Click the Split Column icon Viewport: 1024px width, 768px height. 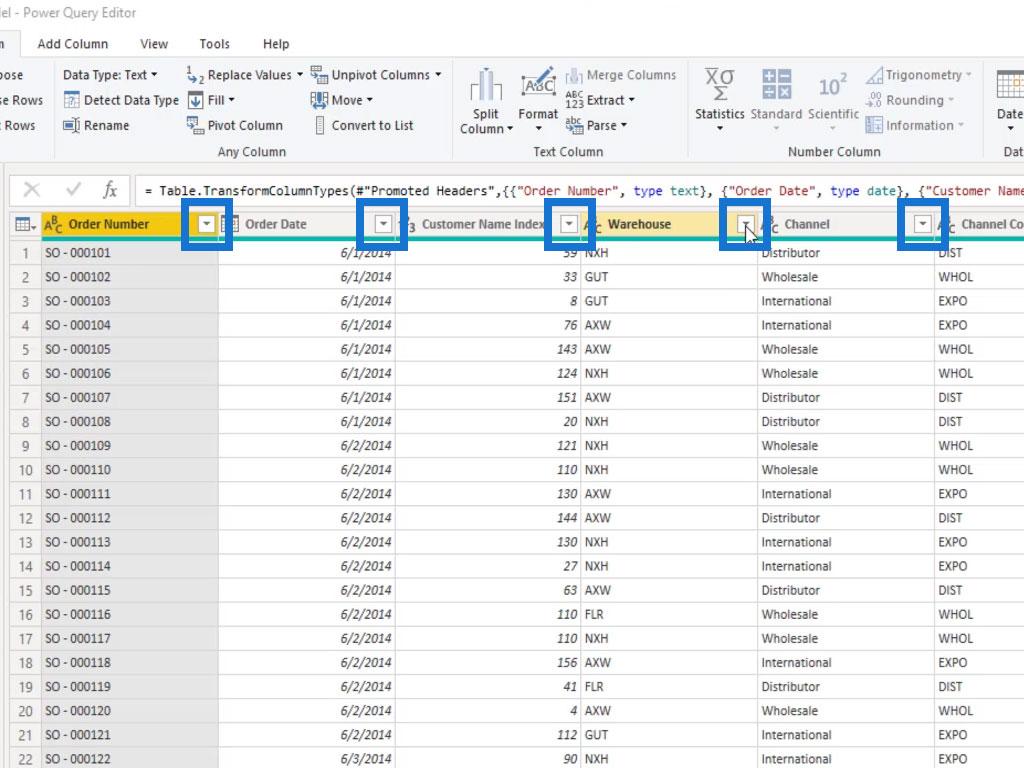pyautogui.click(x=486, y=87)
